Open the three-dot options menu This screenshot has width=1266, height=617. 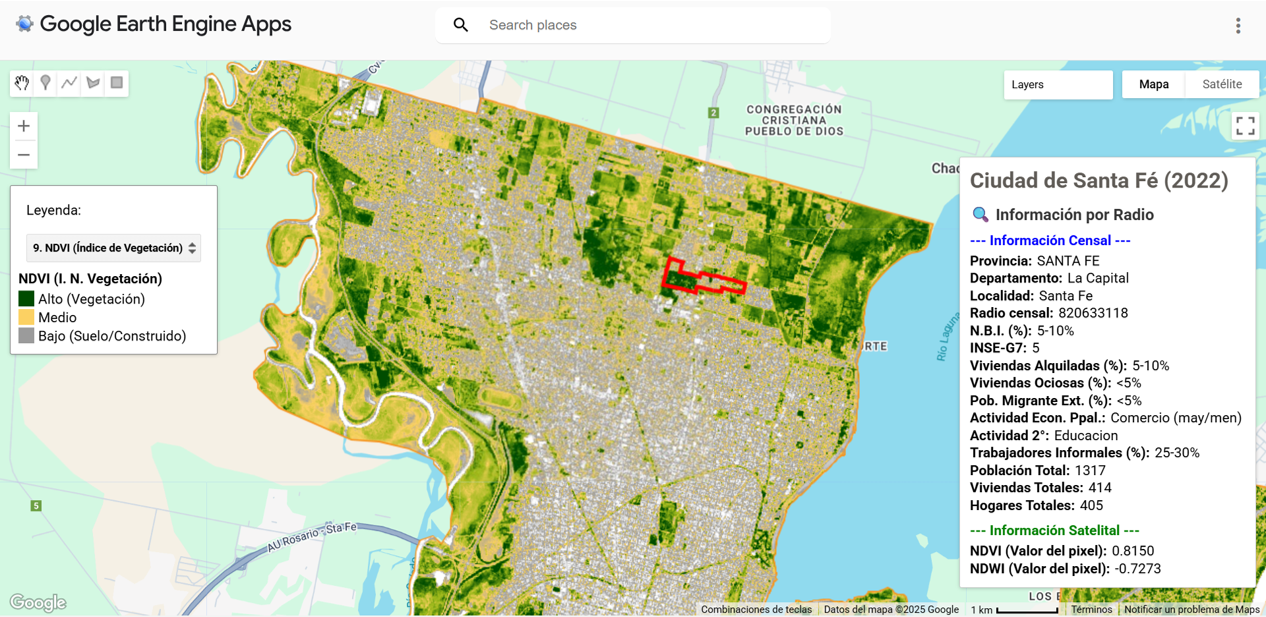click(1238, 26)
